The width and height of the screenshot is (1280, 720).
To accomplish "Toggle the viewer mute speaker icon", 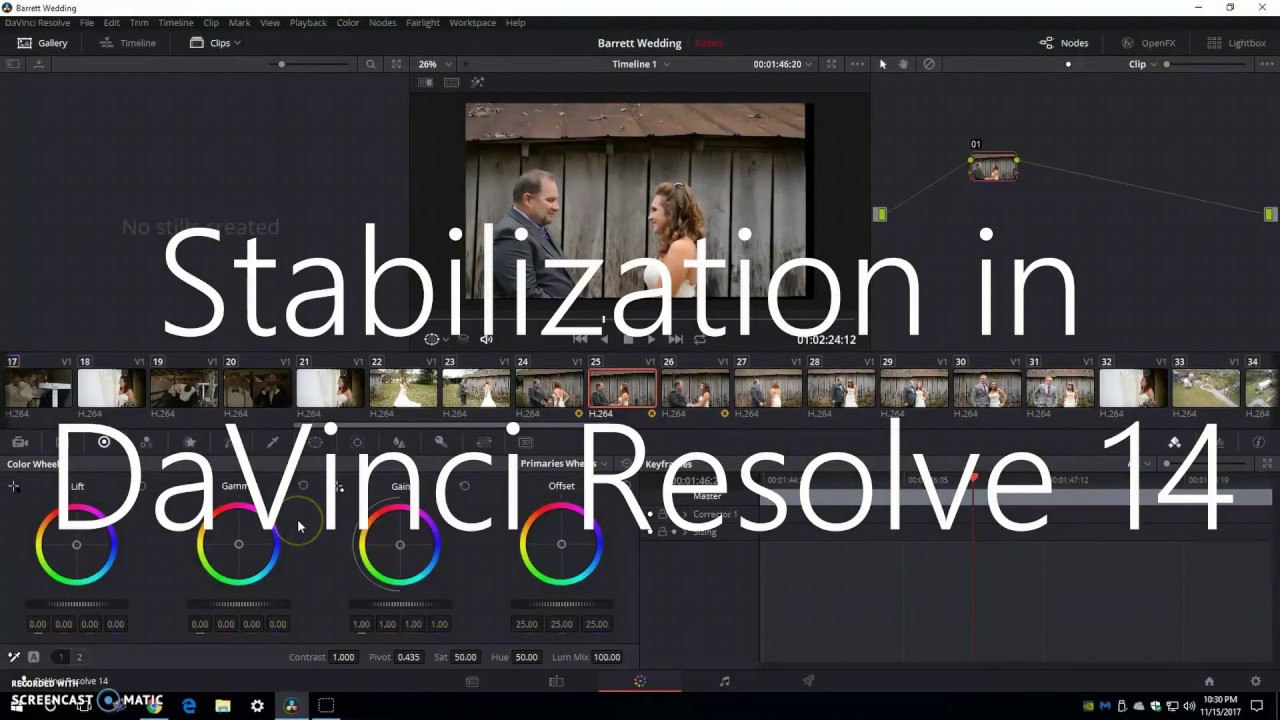I will pyautogui.click(x=486, y=339).
